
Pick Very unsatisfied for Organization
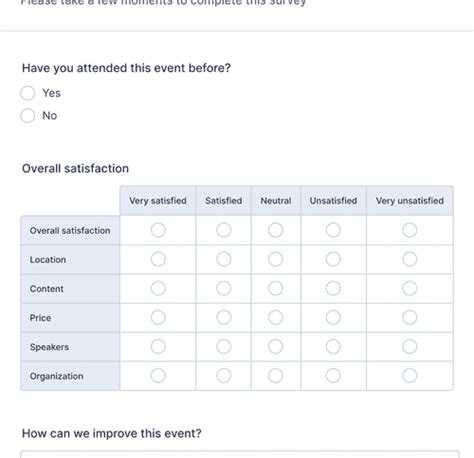pos(410,376)
